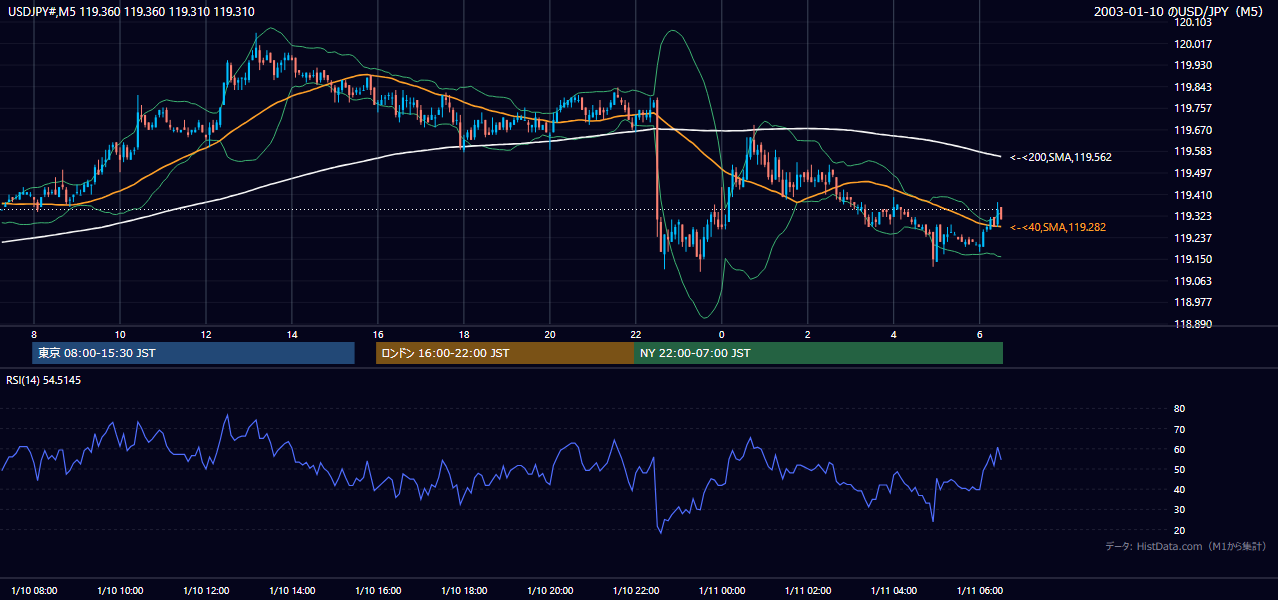The height and width of the screenshot is (600, 1278).
Task: Click price axis label 119.930
Action: tap(1193, 65)
